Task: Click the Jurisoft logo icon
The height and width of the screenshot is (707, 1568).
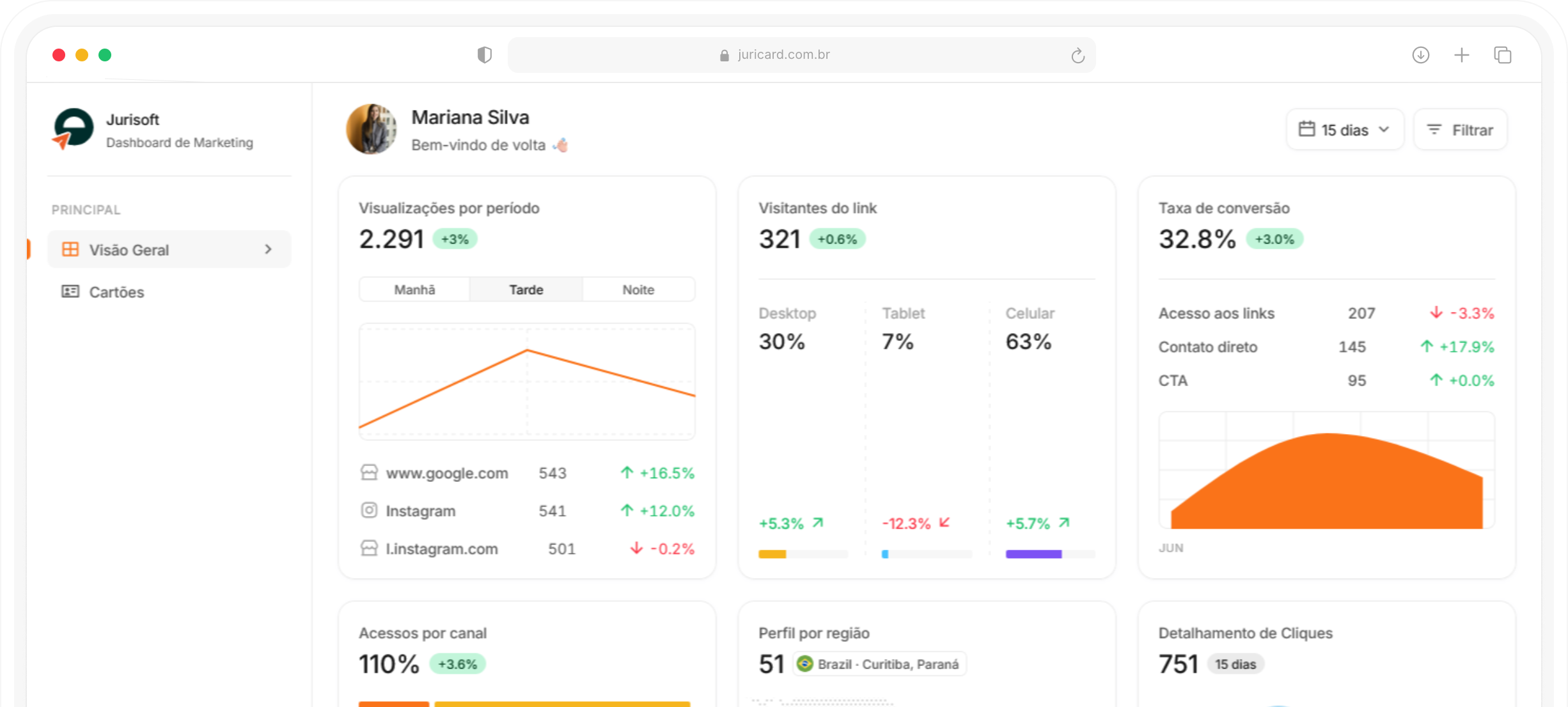Action: pos(73,128)
